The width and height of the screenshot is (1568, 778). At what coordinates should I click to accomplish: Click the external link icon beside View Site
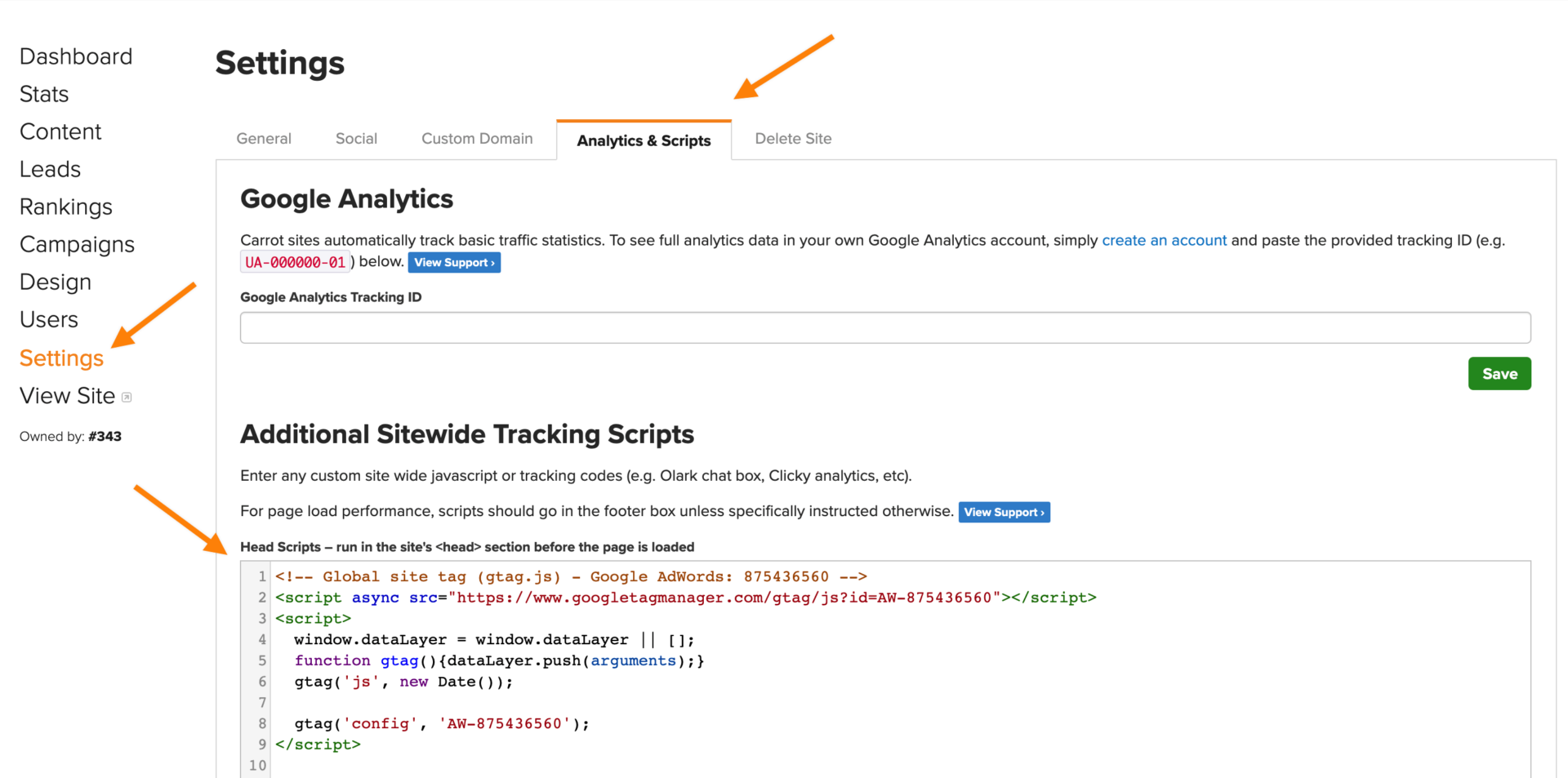pos(127,398)
